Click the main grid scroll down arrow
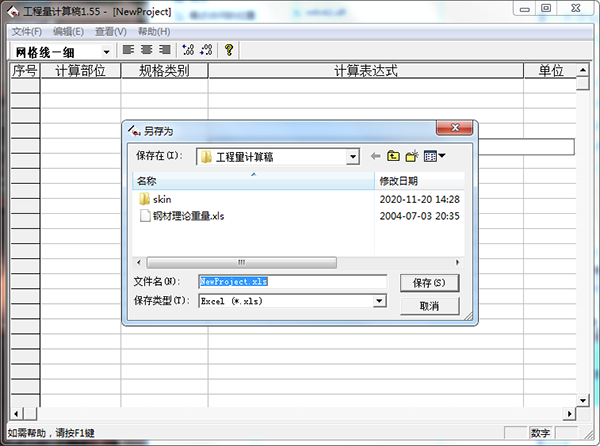Screen dimensions: 600x446 click(582, 400)
